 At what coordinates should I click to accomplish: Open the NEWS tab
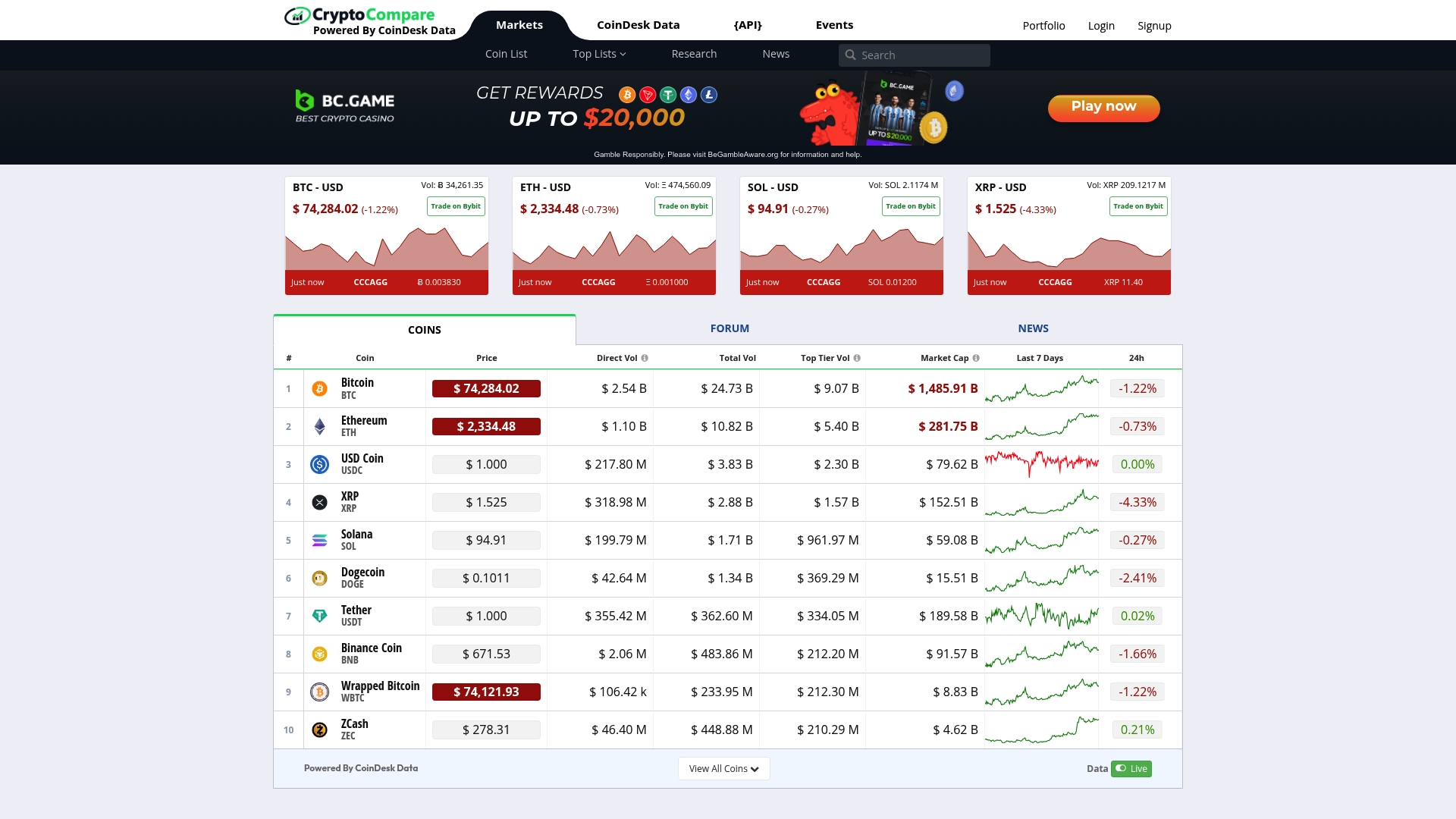coord(1033,328)
